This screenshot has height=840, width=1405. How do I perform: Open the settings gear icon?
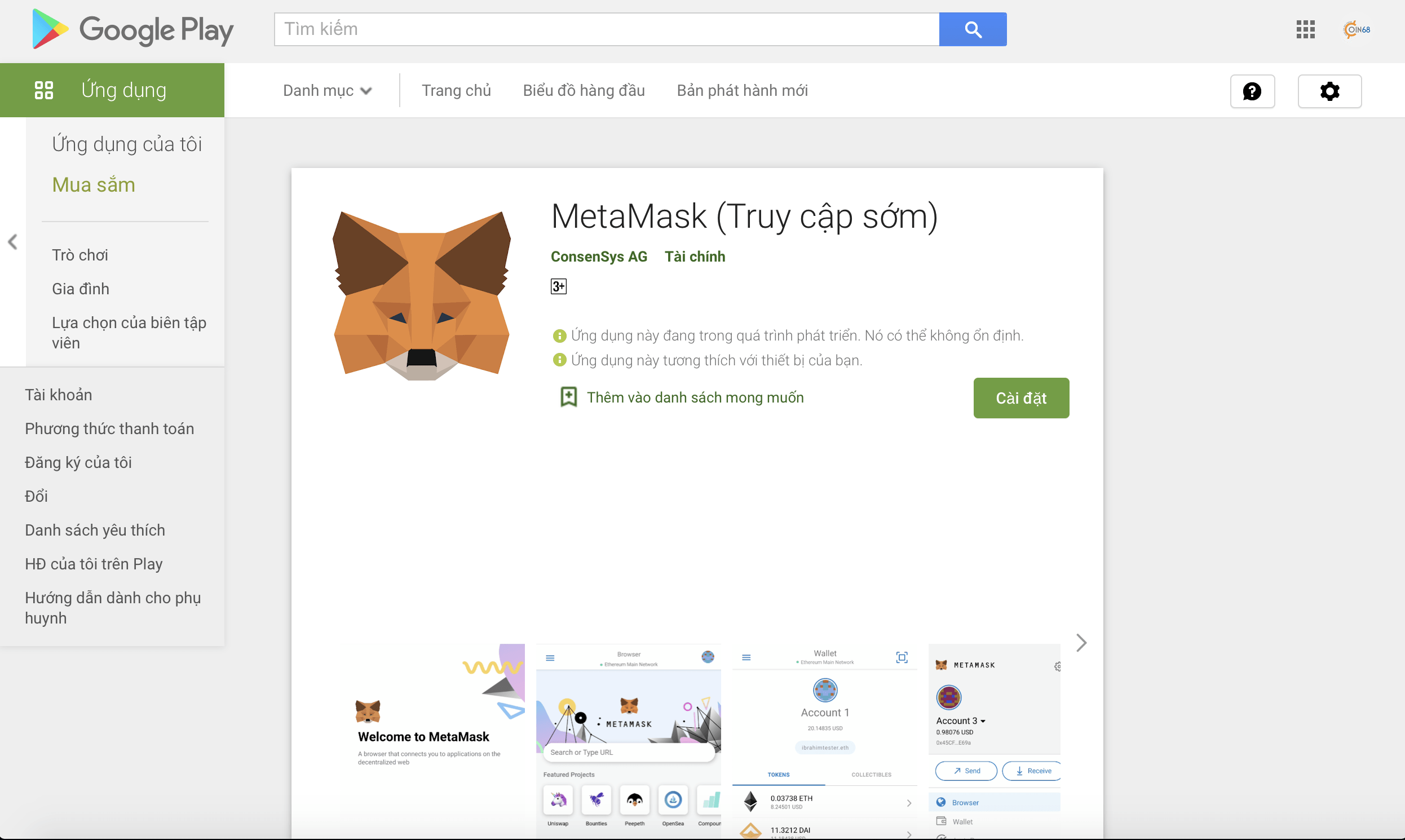point(1329,91)
